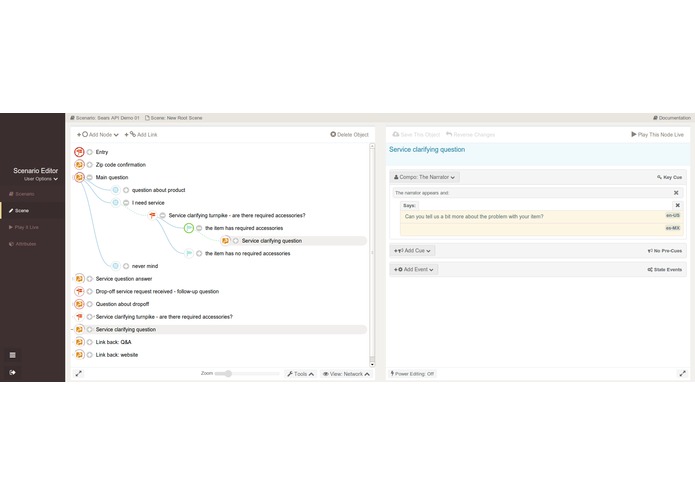Toggle Power Editing: Off
The image size is (695, 494).
coord(412,374)
